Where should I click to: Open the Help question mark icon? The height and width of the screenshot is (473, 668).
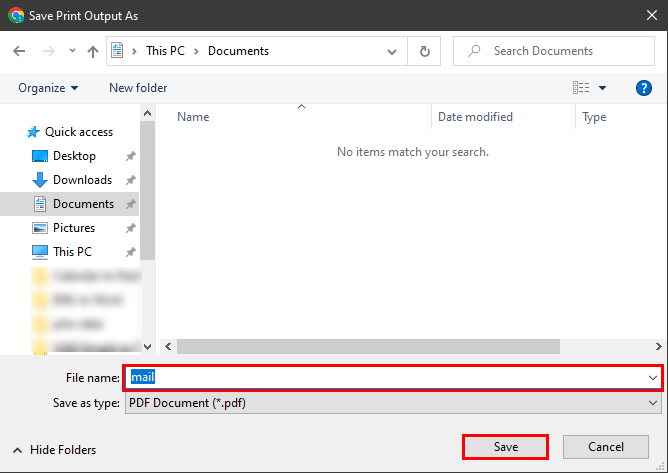tap(644, 88)
